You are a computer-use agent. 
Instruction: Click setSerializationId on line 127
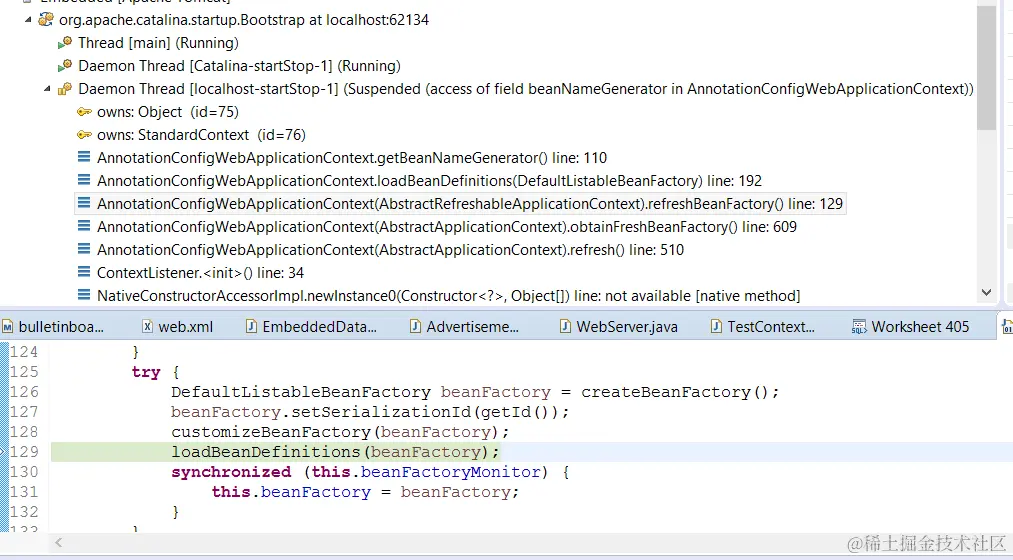click(382, 411)
